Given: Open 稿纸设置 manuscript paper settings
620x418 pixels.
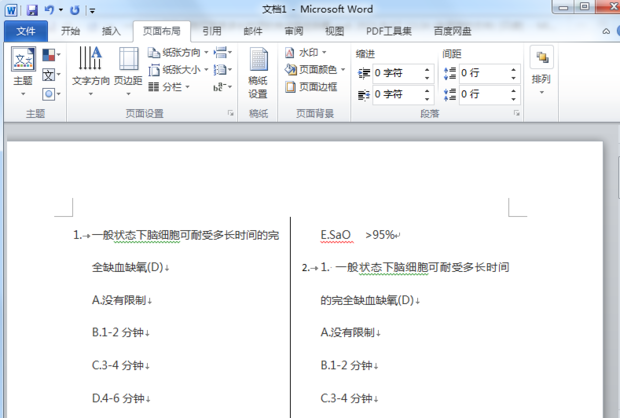Looking at the screenshot, I should click(258, 72).
